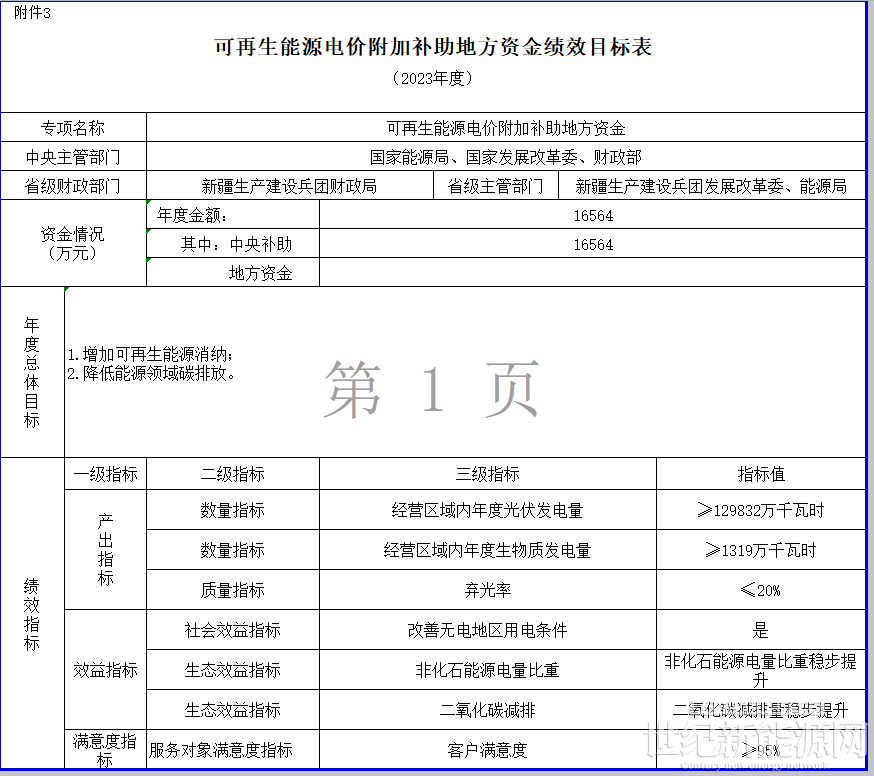This screenshot has width=874, height=776.
Task: Click the '≥95%' value cell
Action: pyautogui.click(x=761, y=749)
